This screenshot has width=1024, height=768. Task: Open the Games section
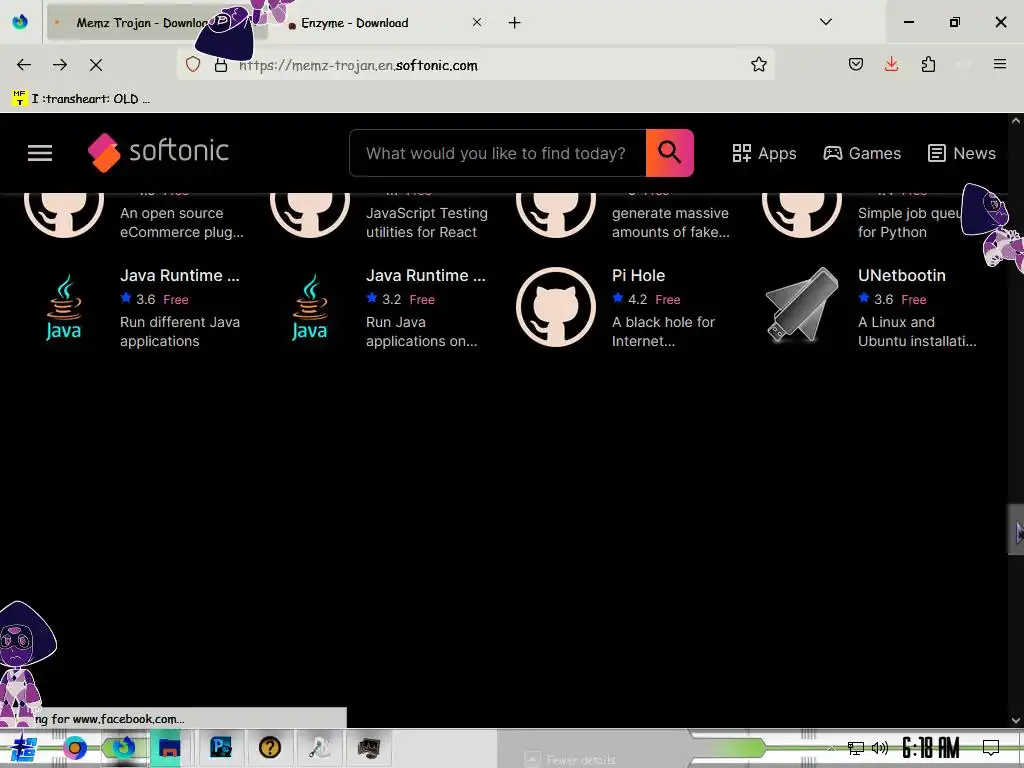[x=862, y=153]
